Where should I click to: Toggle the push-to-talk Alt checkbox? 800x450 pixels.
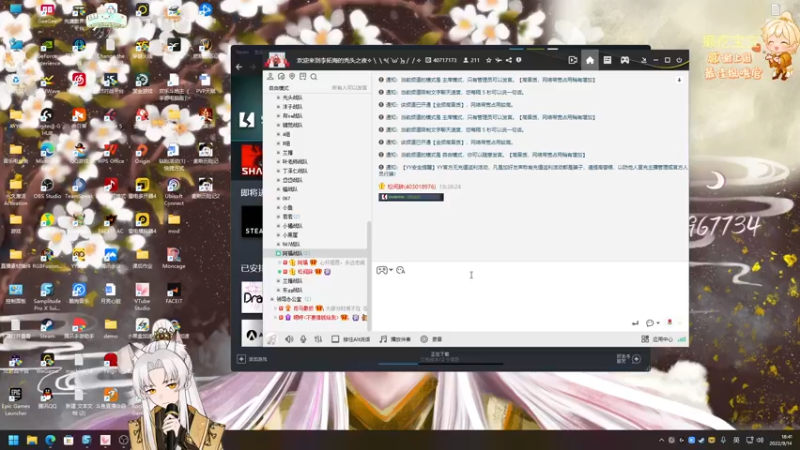(x=335, y=339)
